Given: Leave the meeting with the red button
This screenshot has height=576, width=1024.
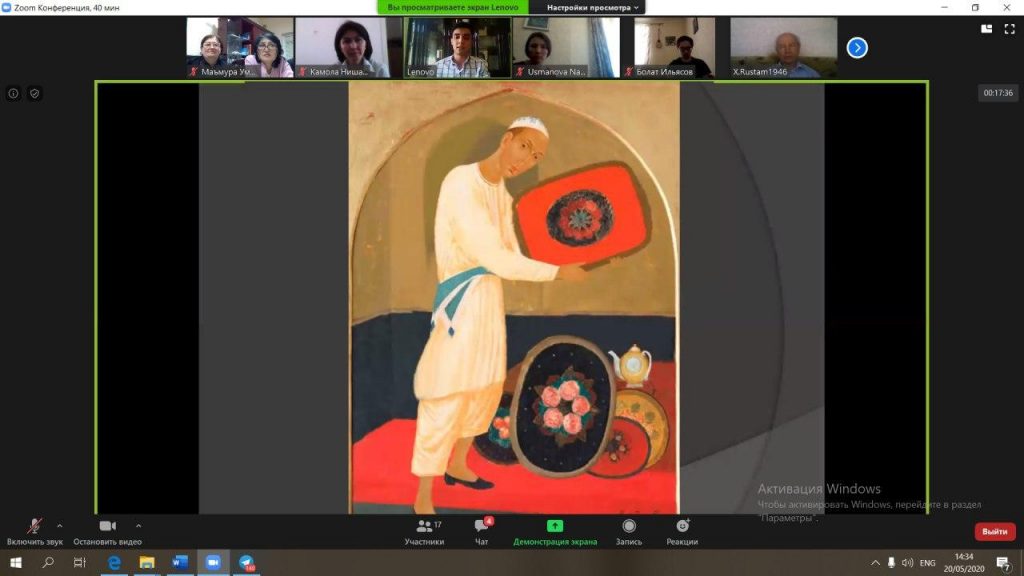Looking at the screenshot, I should 994,532.
